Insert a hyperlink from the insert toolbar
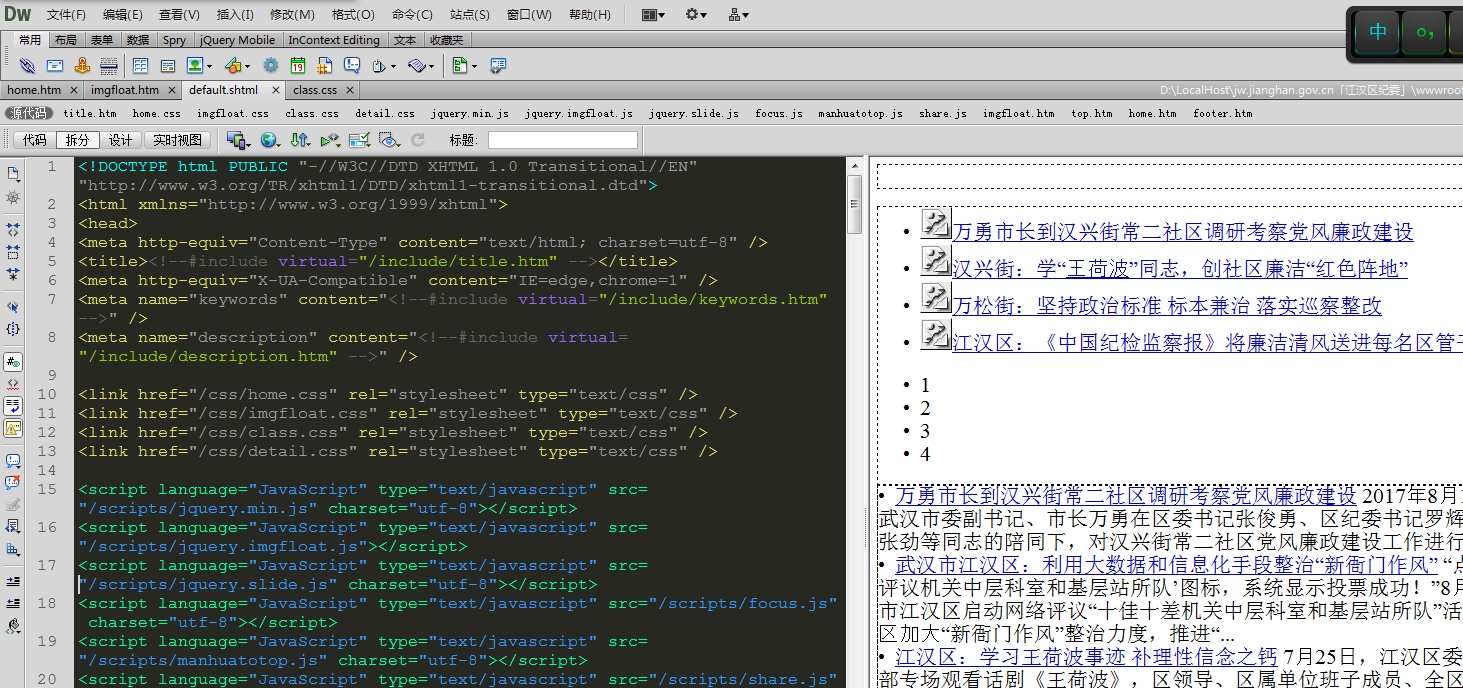This screenshot has width=1463, height=688. click(27, 65)
